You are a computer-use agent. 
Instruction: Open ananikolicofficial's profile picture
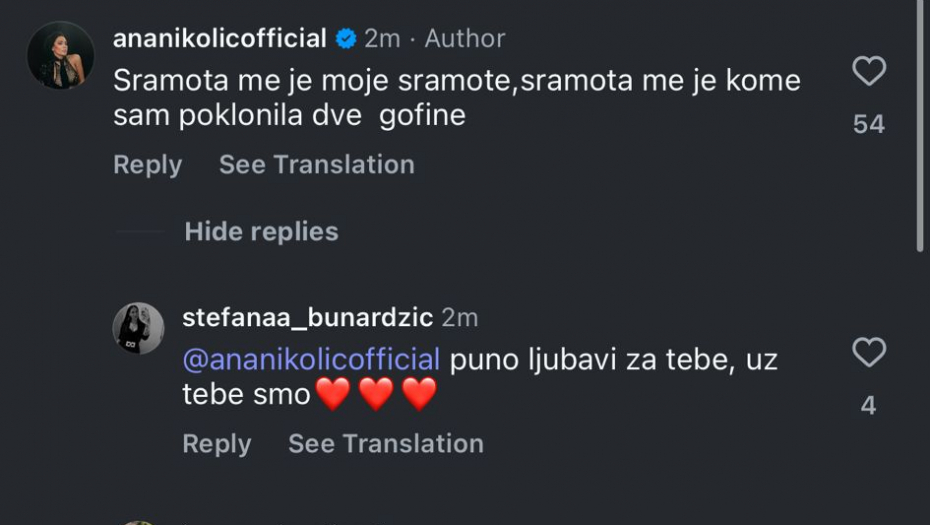(60, 55)
